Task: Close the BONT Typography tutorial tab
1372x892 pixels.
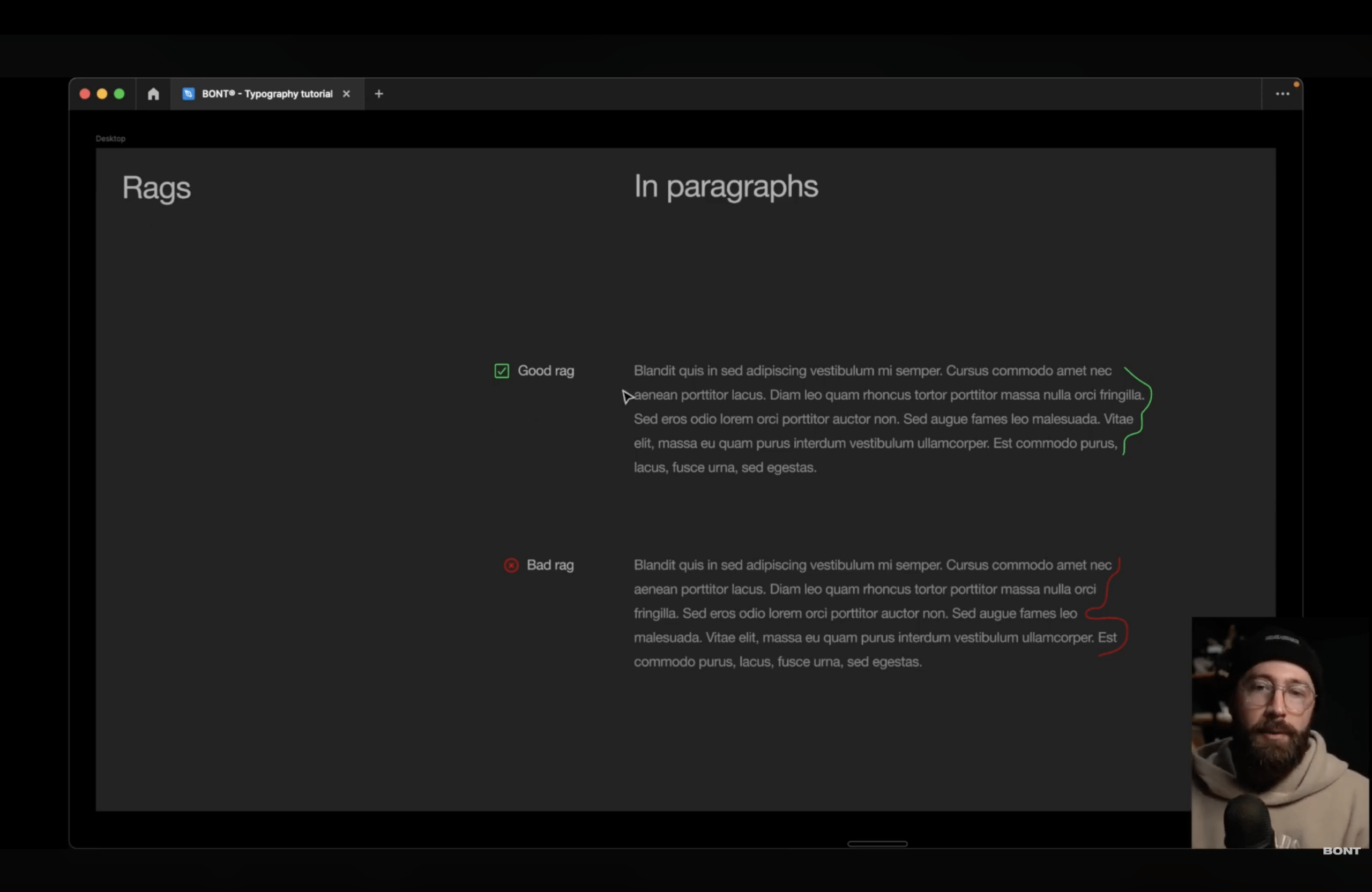Action: (x=346, y=94)
